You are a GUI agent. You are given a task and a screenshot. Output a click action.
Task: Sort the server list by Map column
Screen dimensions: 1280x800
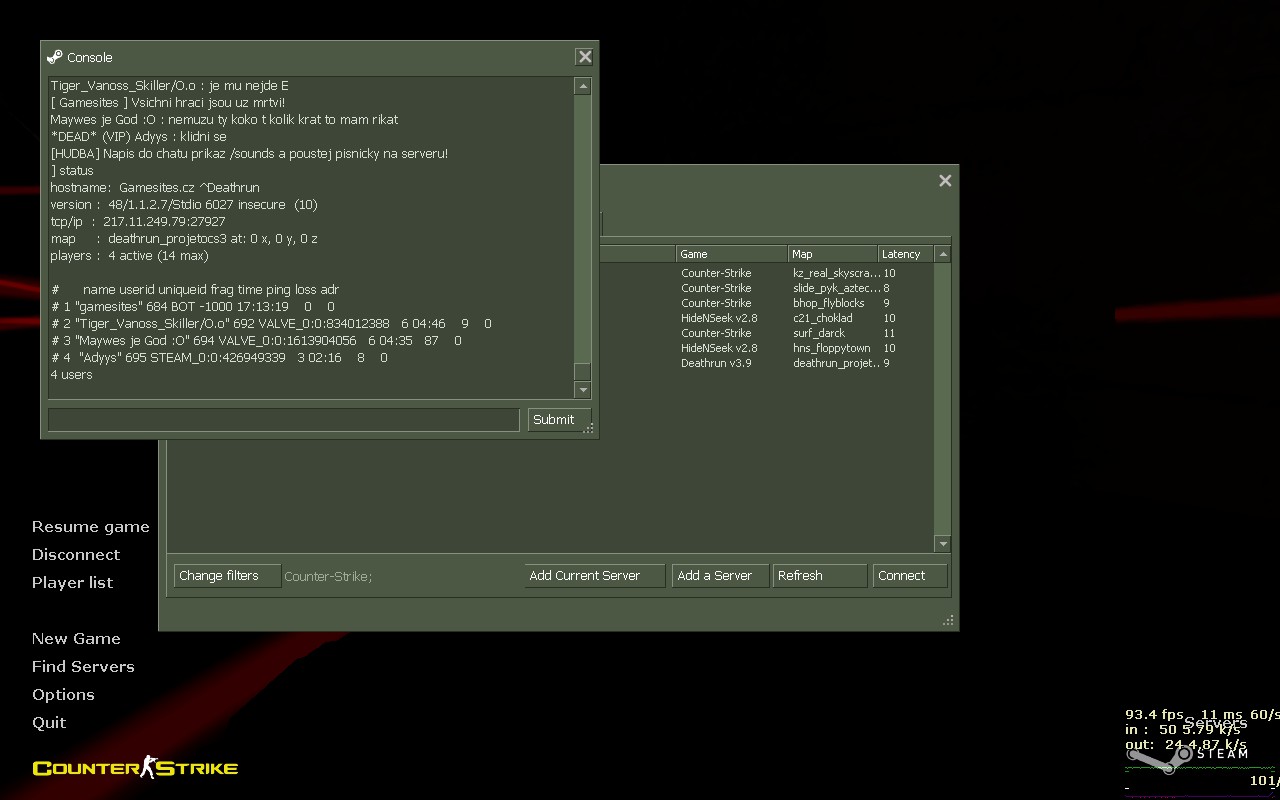click(x=833, y=254)
